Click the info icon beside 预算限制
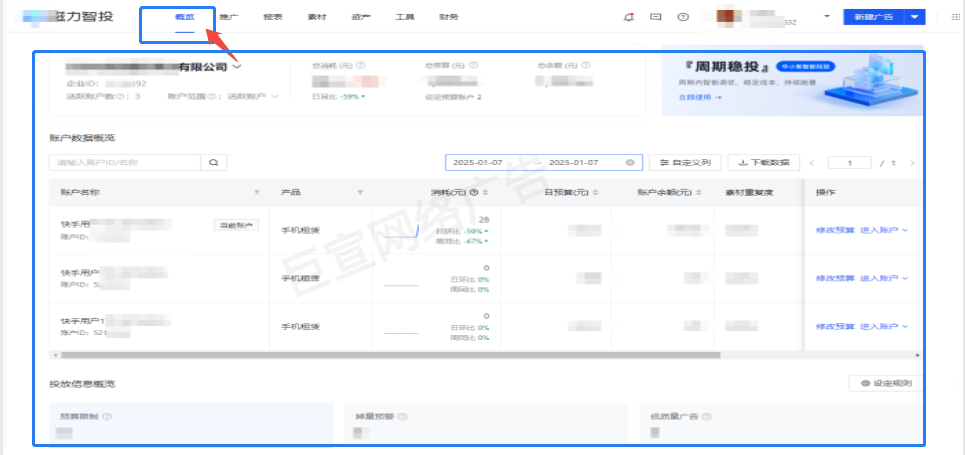This screenshot has height=455, width=965. point(107,417)
